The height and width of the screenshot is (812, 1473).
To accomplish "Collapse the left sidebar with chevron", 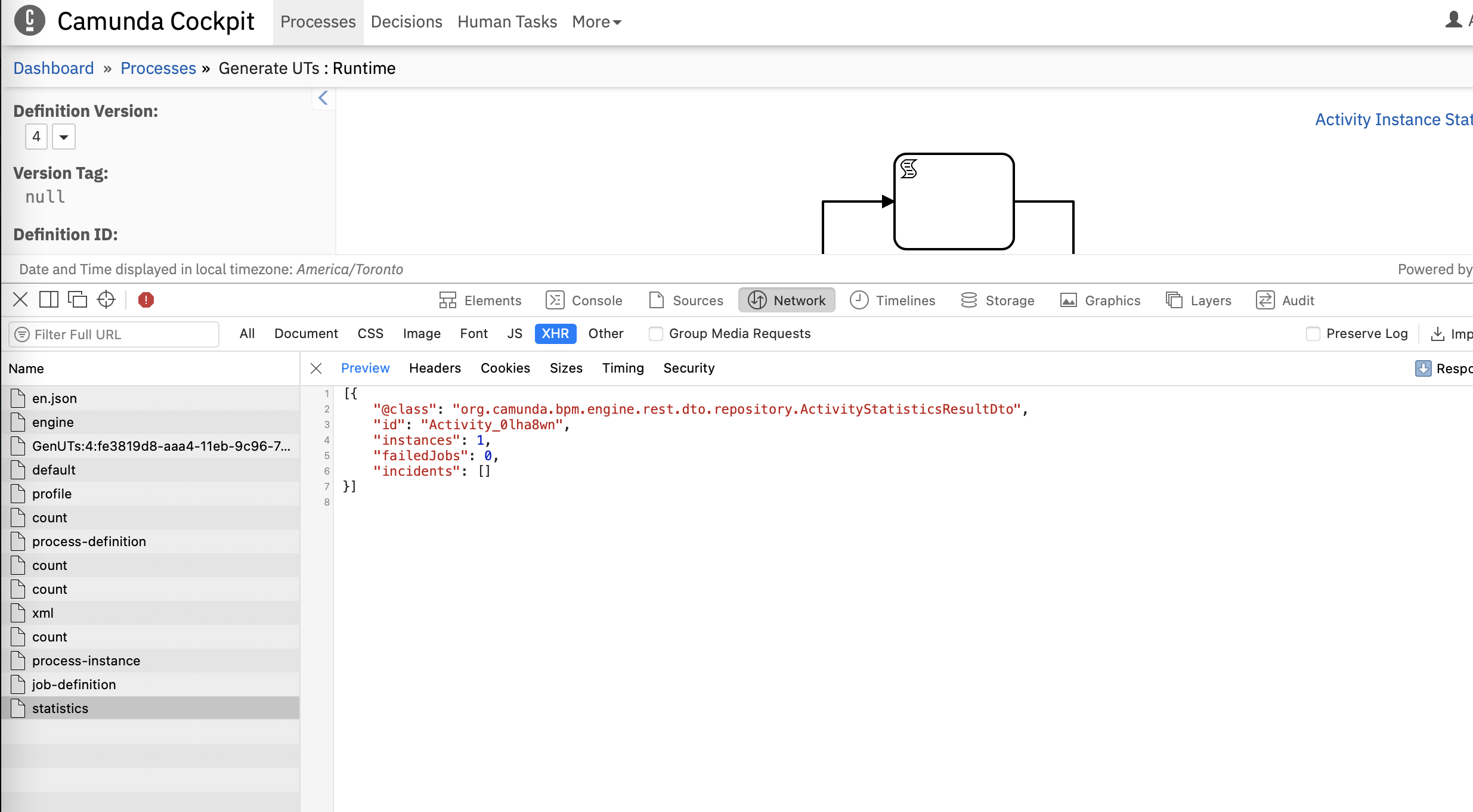I will click(x=323, y=98).
